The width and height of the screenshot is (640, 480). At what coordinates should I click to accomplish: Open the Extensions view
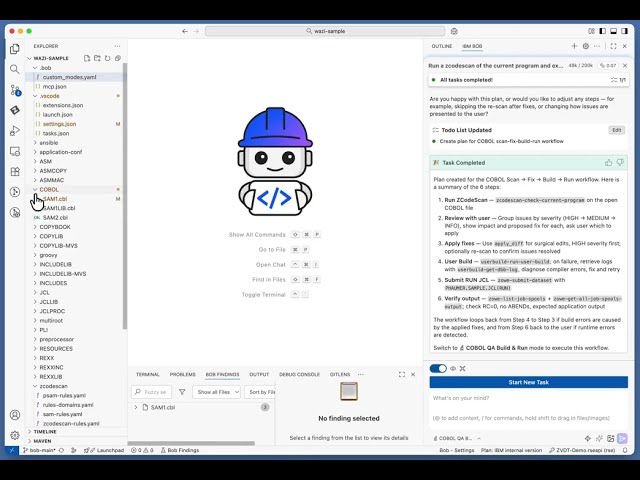pos(15,171)
